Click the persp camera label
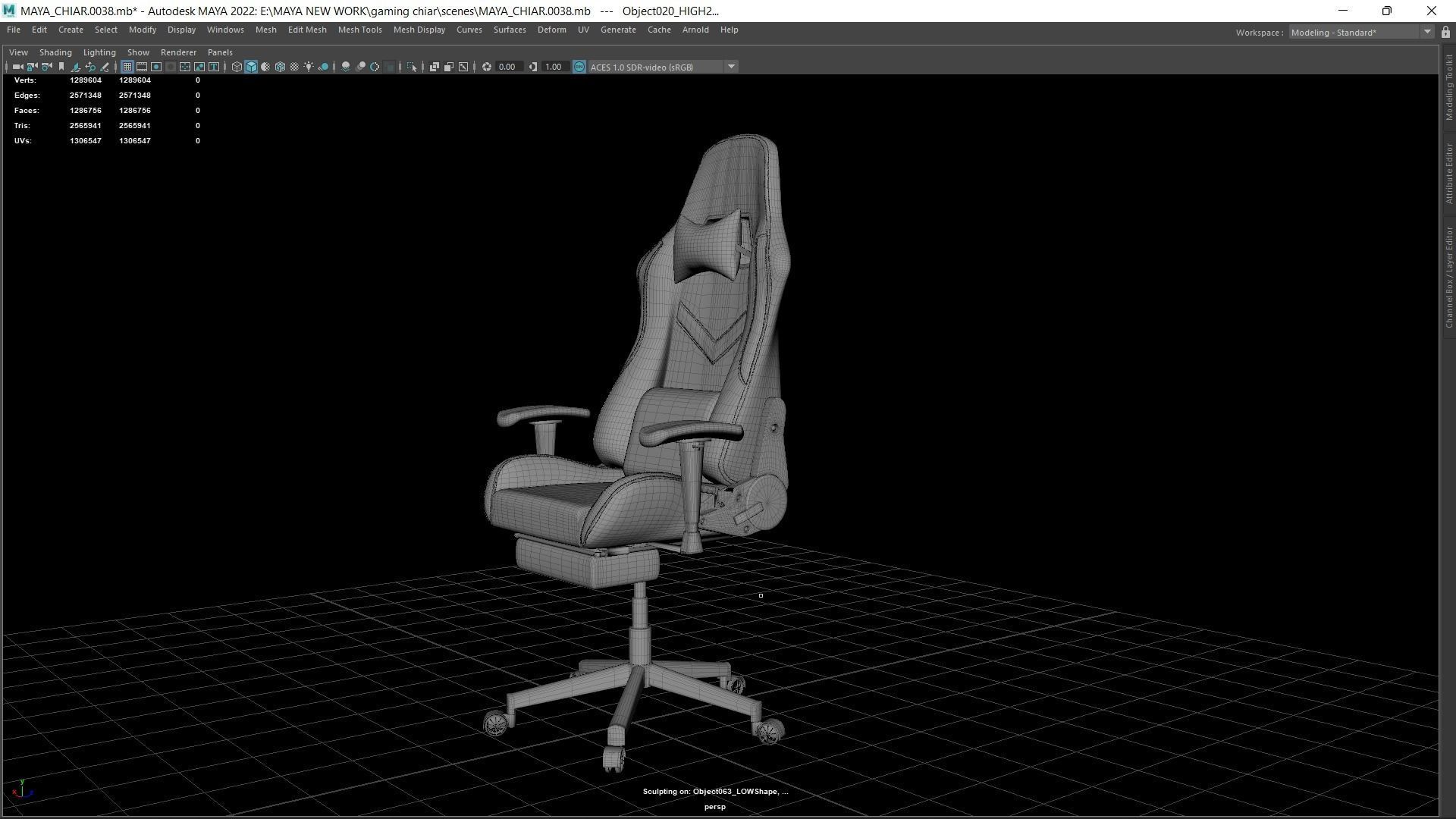Viewport: 1456px width, 819px height. (714, 807)
